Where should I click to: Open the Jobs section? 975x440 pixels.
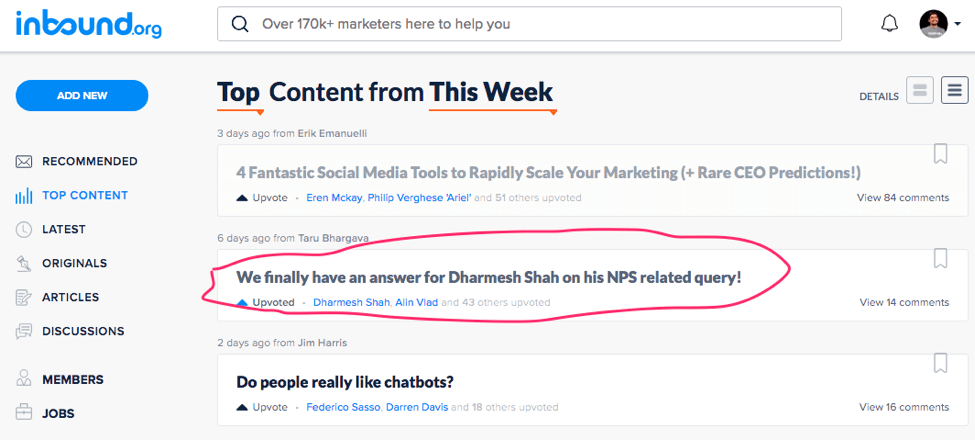pos(58,413)
